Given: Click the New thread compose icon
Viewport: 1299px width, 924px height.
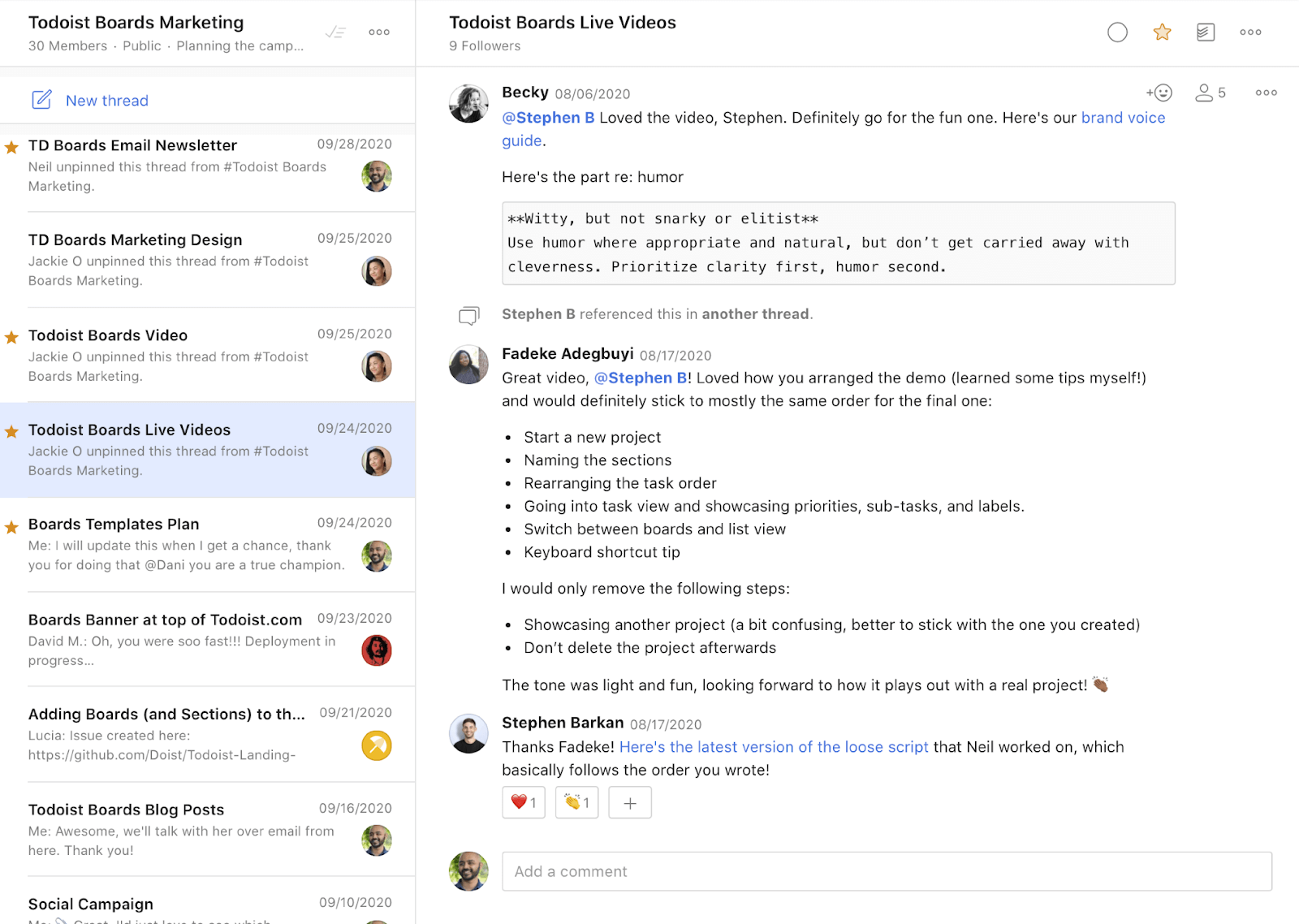Looking at the screenshot, I should coord(41,100).
